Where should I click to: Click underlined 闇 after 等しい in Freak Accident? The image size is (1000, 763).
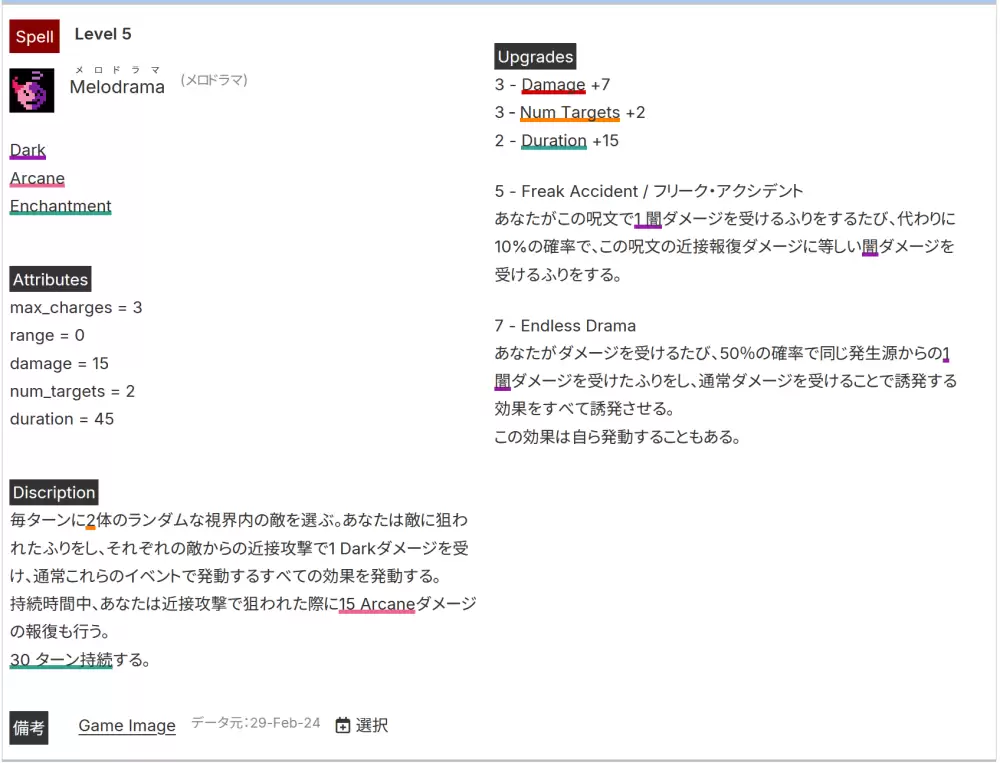click(x=870, y=246)
